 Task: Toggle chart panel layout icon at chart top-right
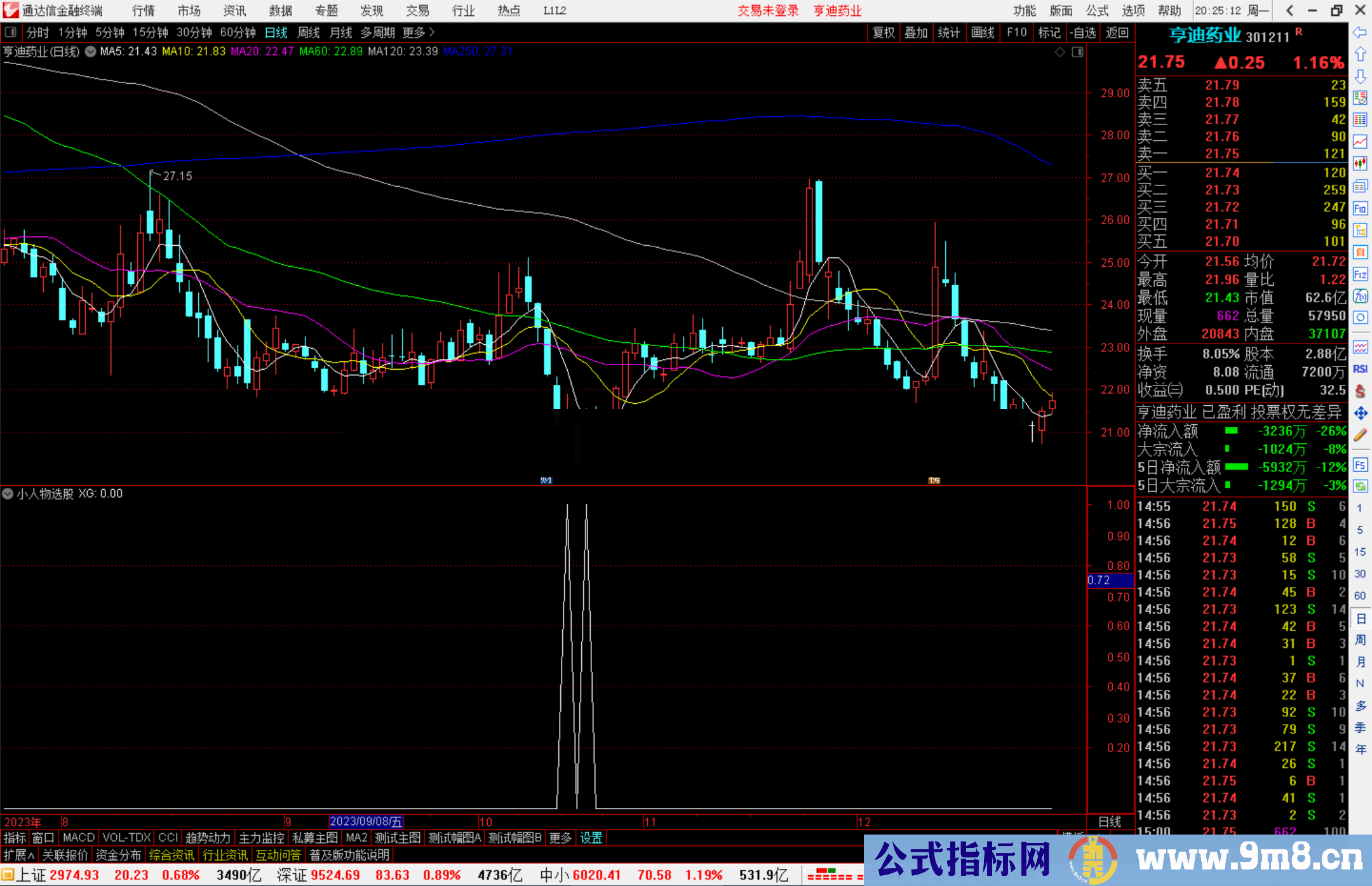(1077, 52)
